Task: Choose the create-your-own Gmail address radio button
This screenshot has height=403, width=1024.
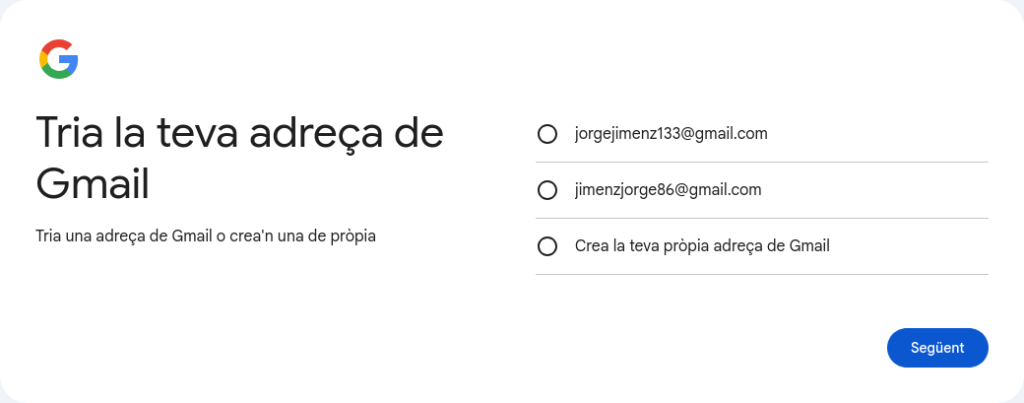Action: point(547,246)
